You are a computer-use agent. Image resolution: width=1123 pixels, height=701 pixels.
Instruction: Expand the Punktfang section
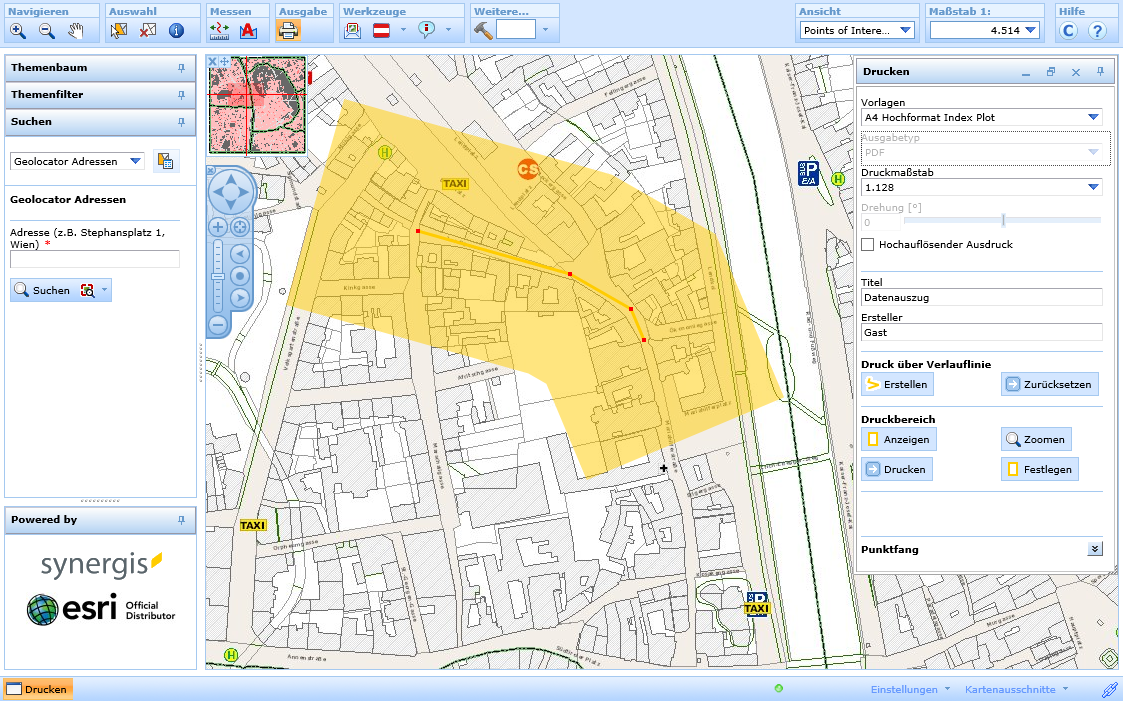point(1095,549)
